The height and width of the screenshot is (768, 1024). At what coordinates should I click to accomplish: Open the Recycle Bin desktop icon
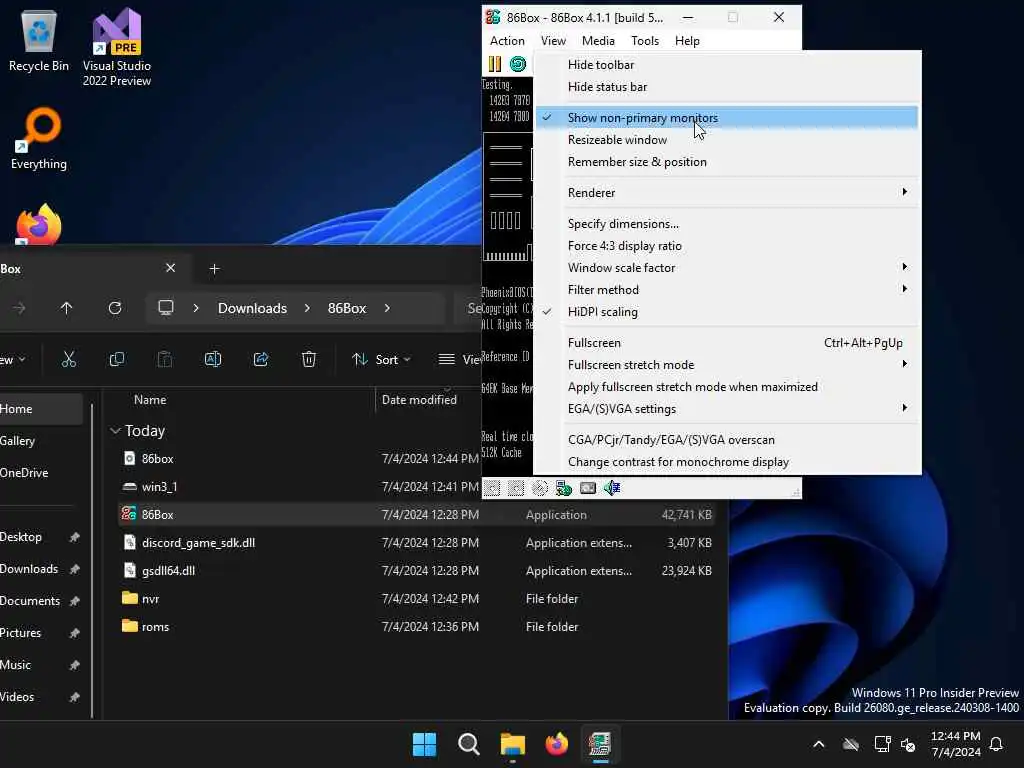point(39,40)
